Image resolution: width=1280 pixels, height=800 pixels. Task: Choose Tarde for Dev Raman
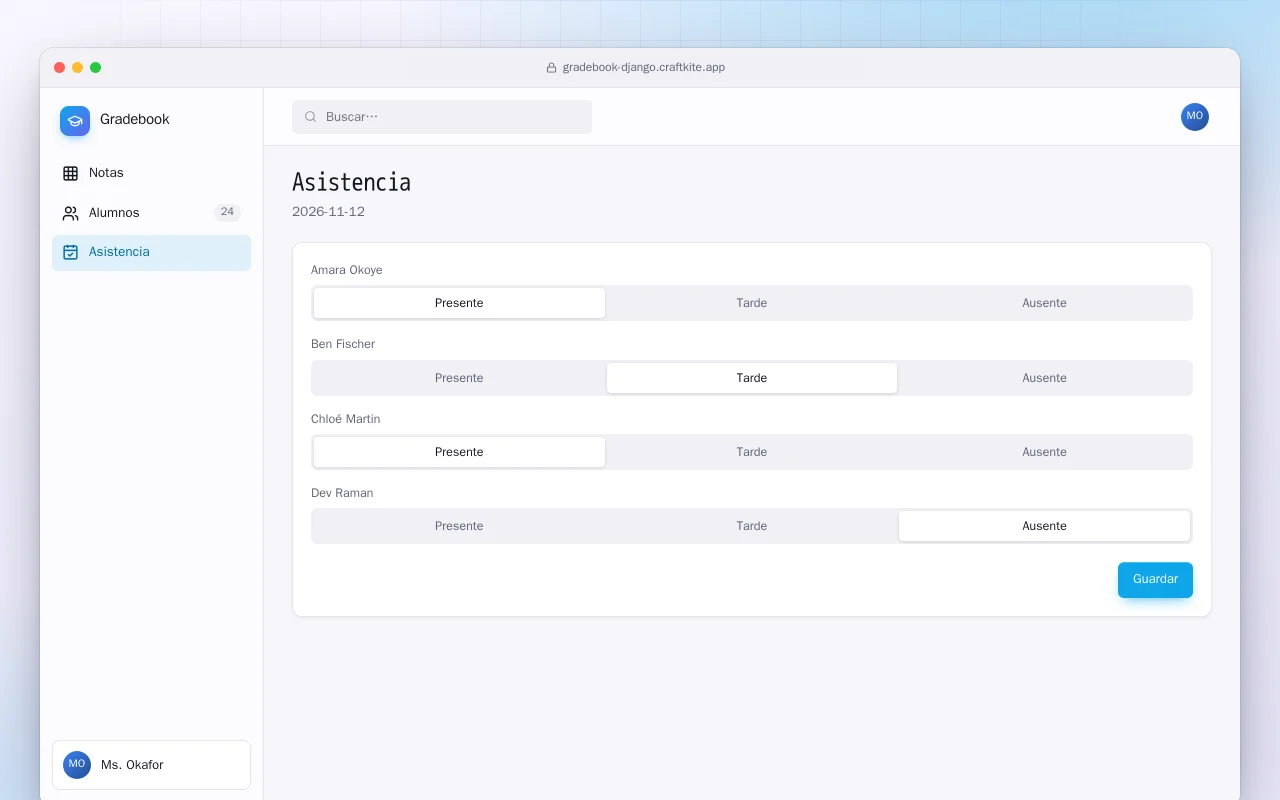752,526
